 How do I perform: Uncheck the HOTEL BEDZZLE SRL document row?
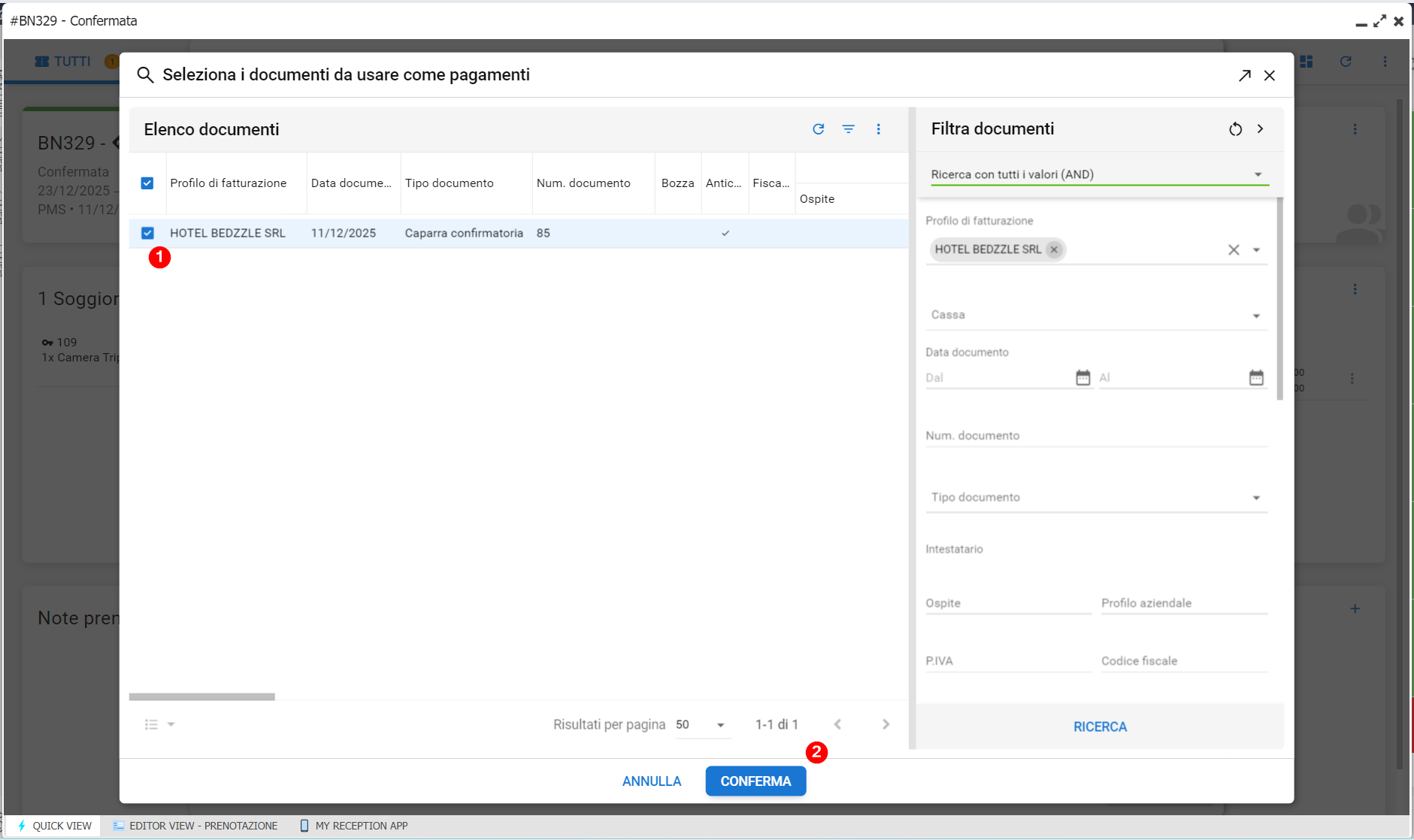tap(147, 233)
